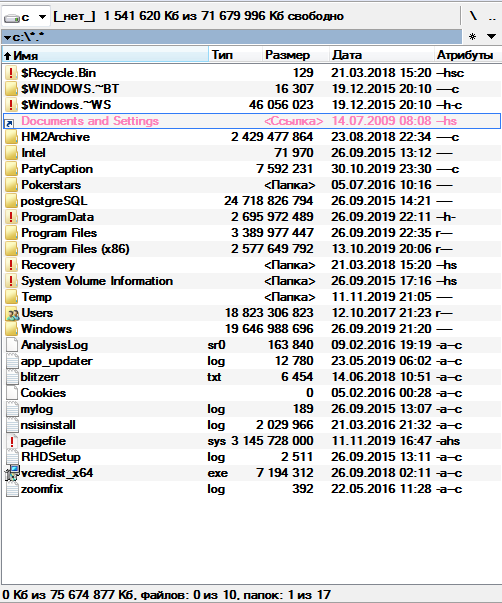This screenshot has height=603, width=502.
Task: Go to root directory with backslash button
Action: [x=473, y=16]
